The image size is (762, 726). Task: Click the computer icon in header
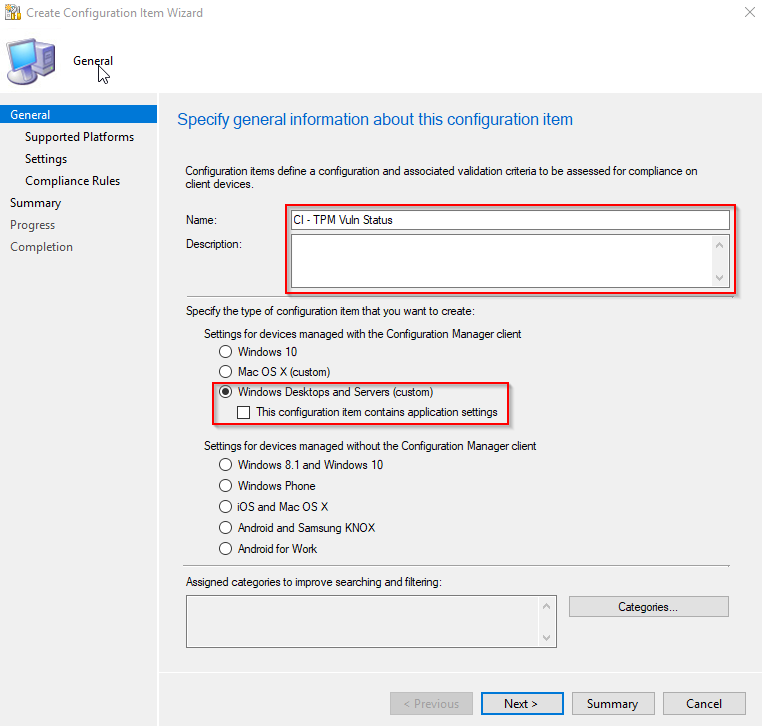31,61
